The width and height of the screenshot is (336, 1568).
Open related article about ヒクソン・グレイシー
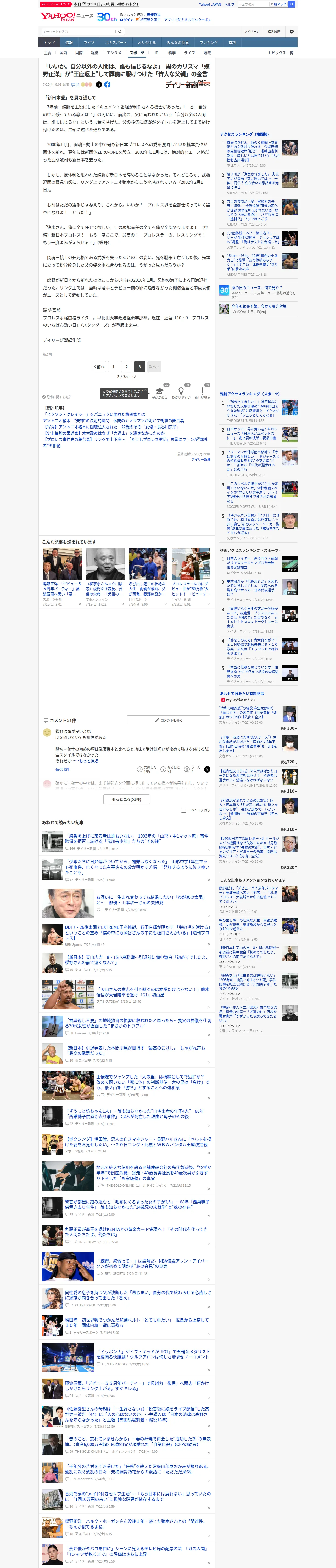[x=94, y=414]
